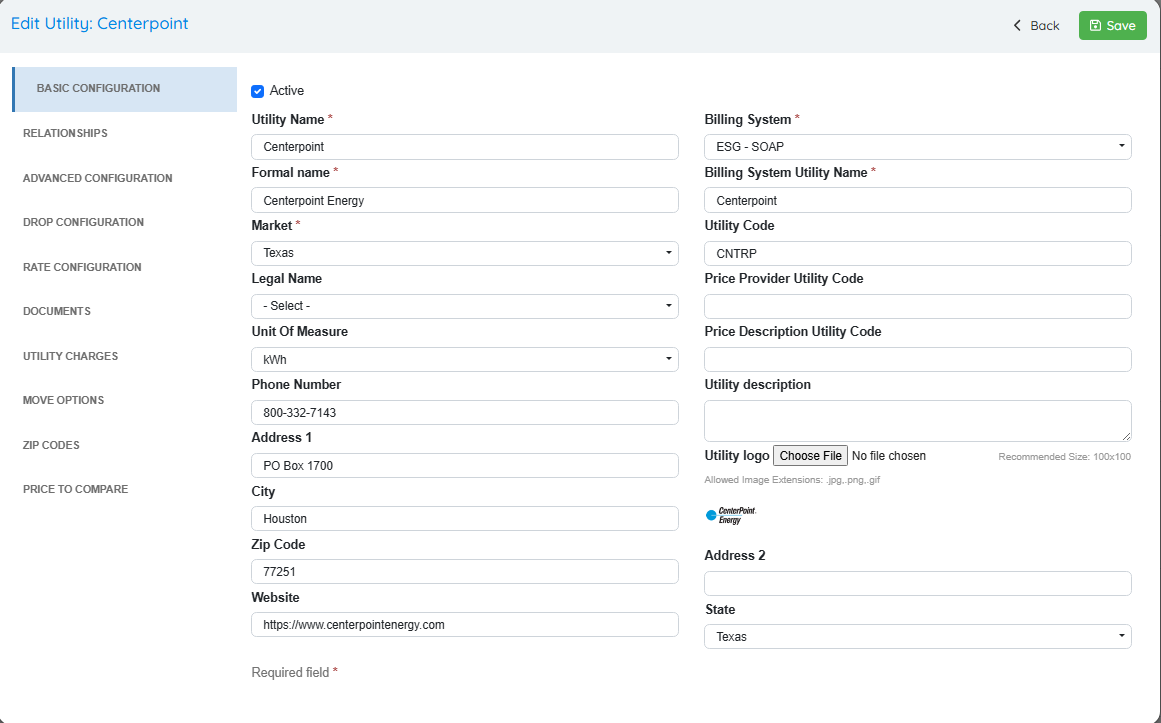Click the green Save button
Screen dimensions: 1161x723
pyautogui.click(x=1112, y=26)
